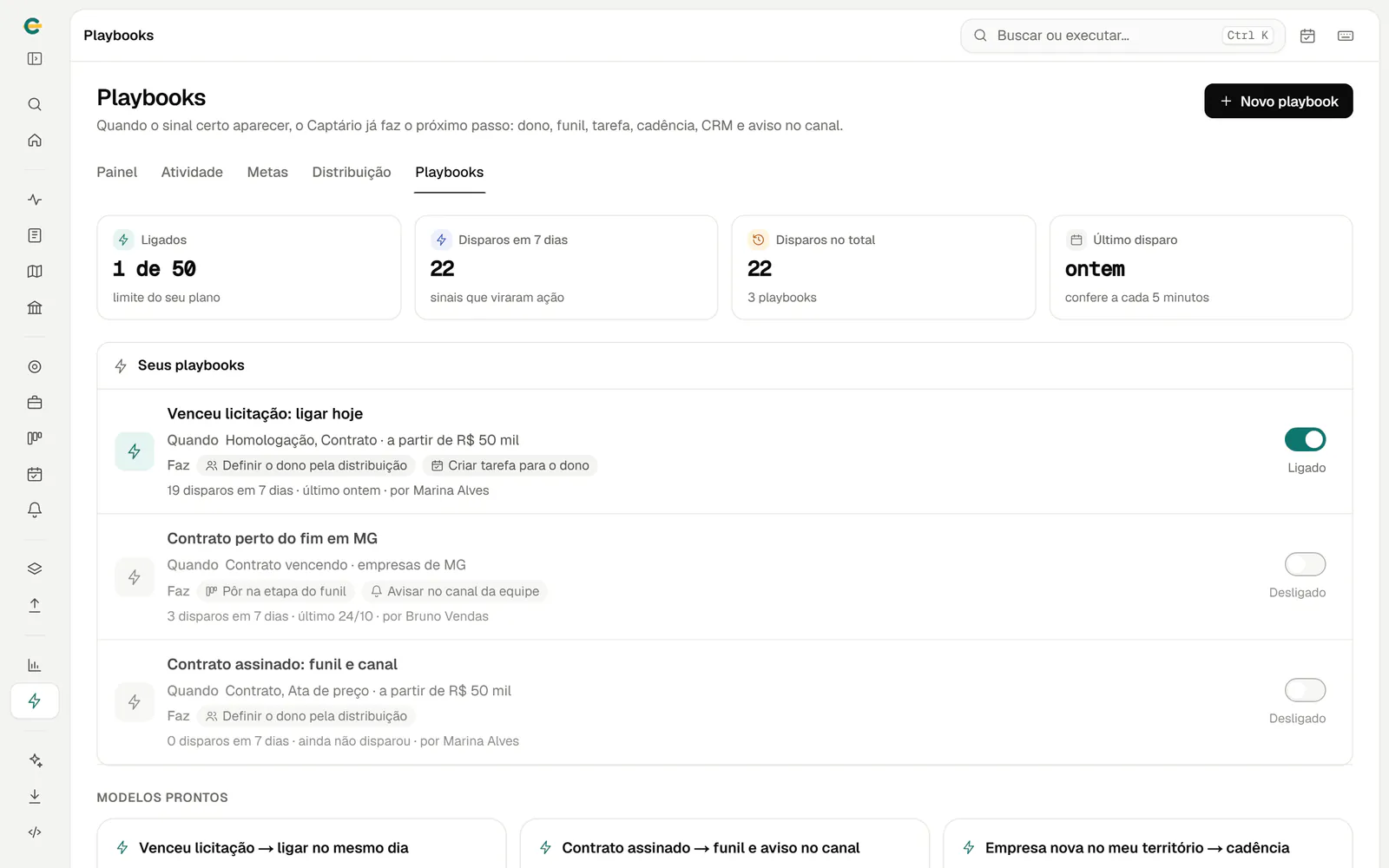Open the map icon in sidebar
Screen dimensions: 1389x868
35,272
